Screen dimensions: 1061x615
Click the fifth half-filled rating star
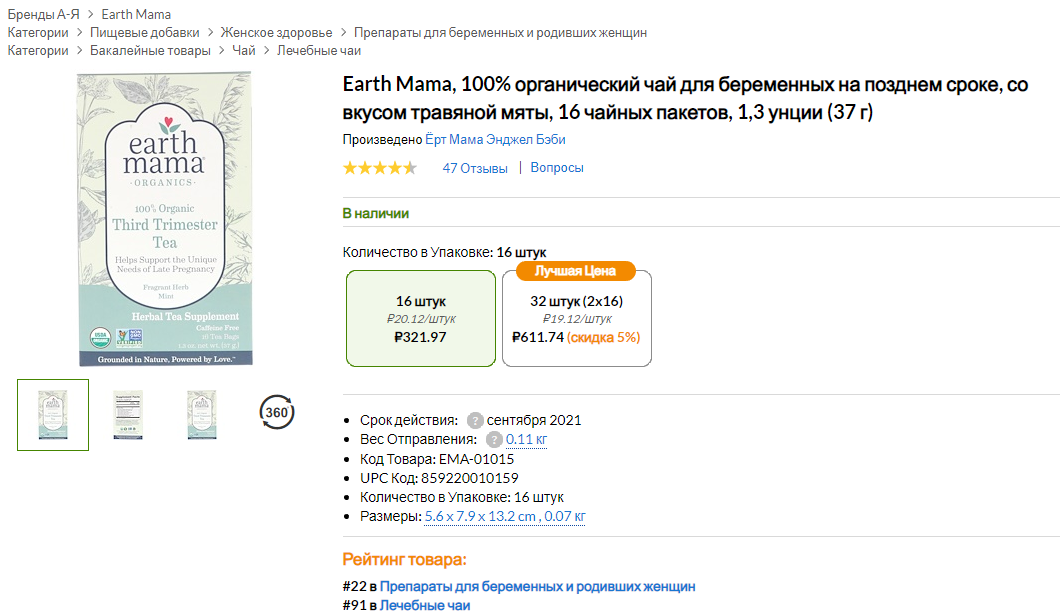point(408,168)
